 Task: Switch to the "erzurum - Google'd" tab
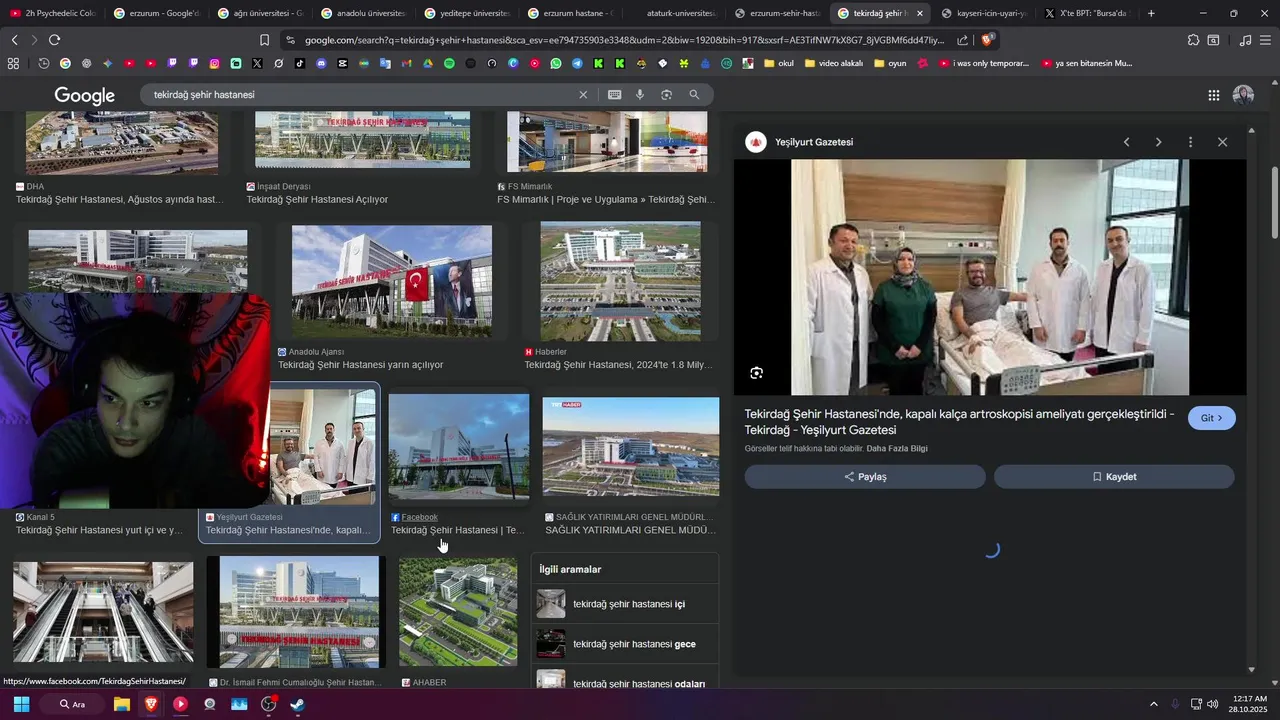[156, 13]
